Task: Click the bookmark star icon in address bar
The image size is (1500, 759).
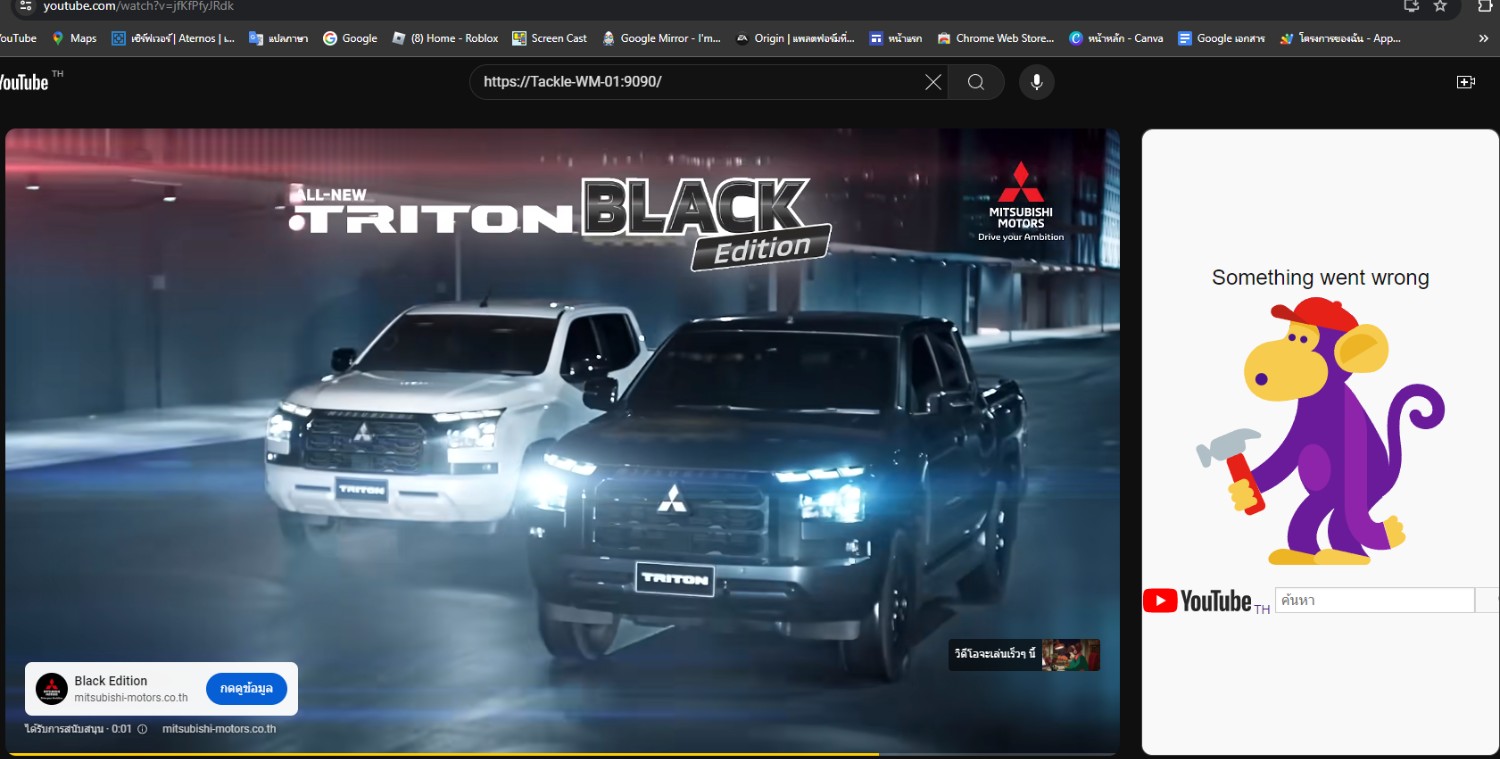Action: point(1440,6)
